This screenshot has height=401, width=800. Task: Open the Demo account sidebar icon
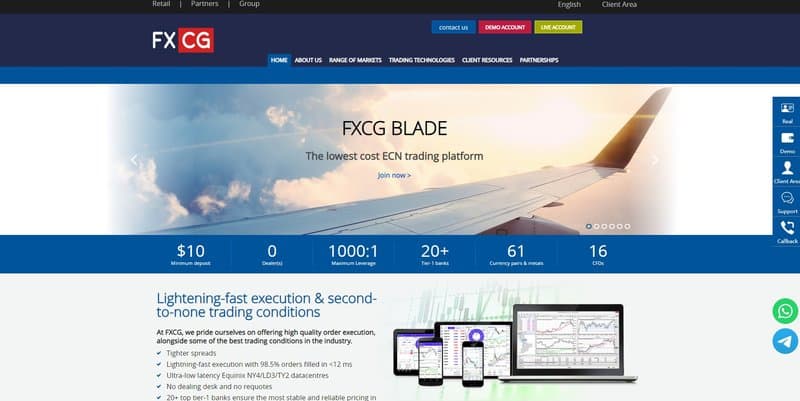pyautogui.click(x=787, y=143)
